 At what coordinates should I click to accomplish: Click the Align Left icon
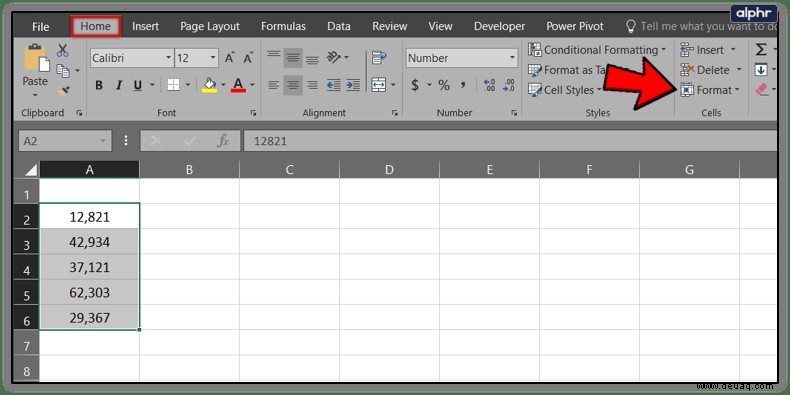274,85
